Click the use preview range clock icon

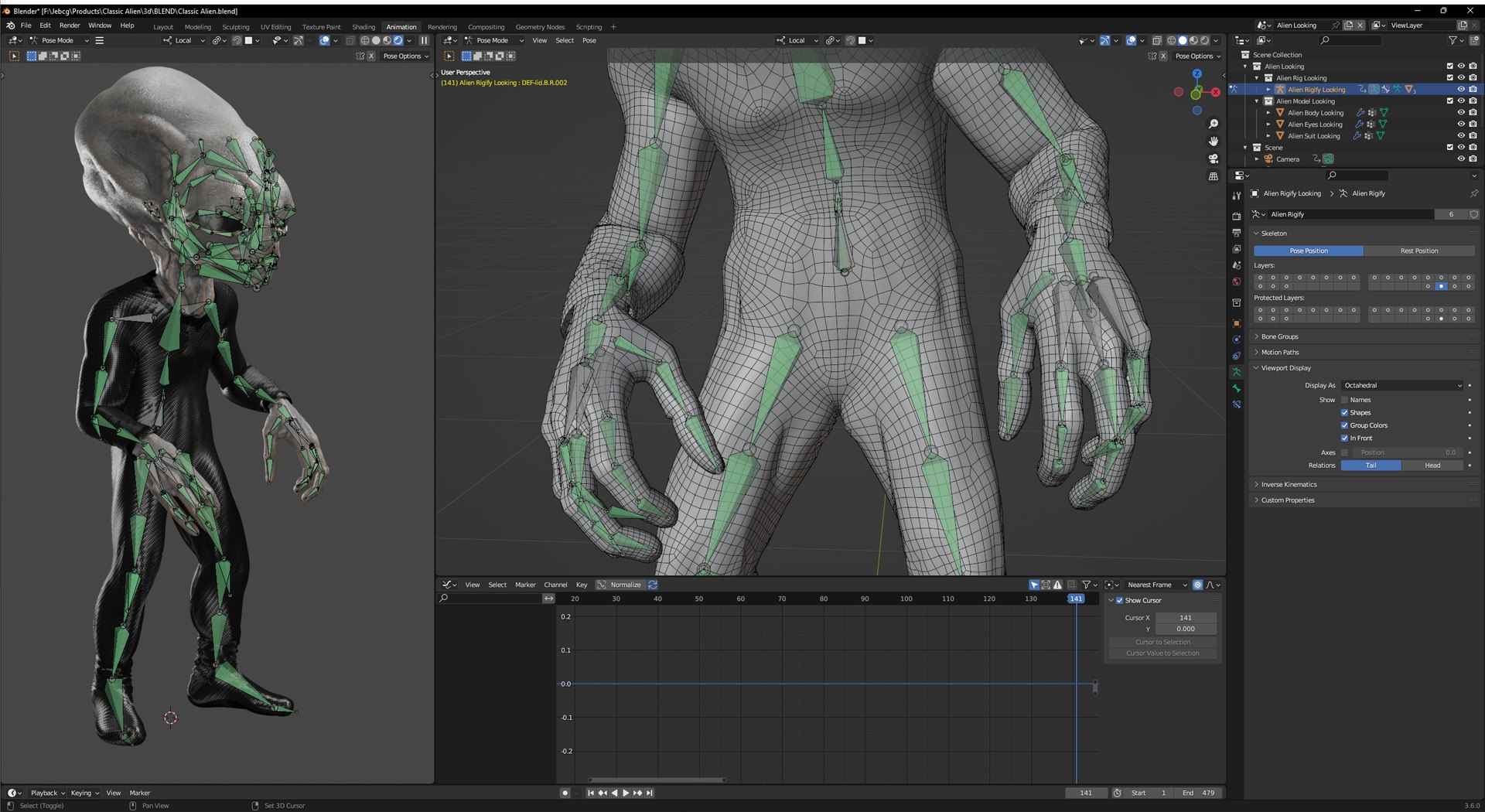1117,793
